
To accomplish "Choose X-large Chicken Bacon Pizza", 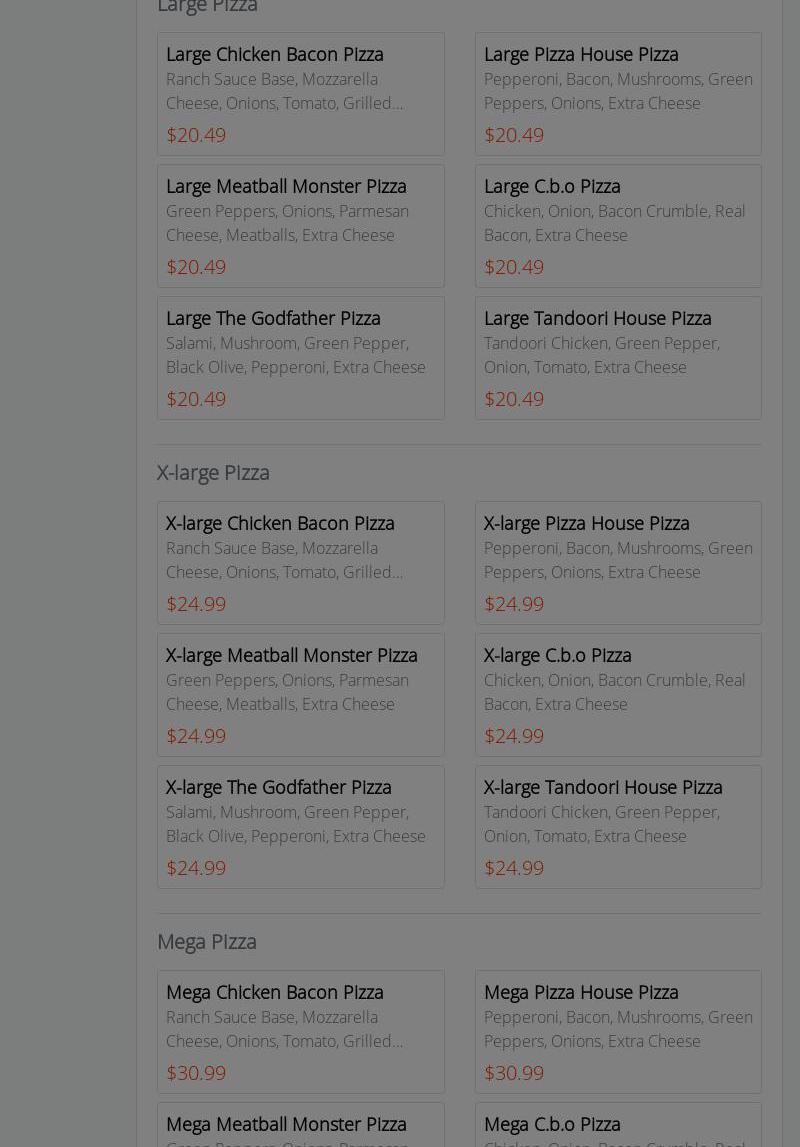I will [x=300, y=563].
